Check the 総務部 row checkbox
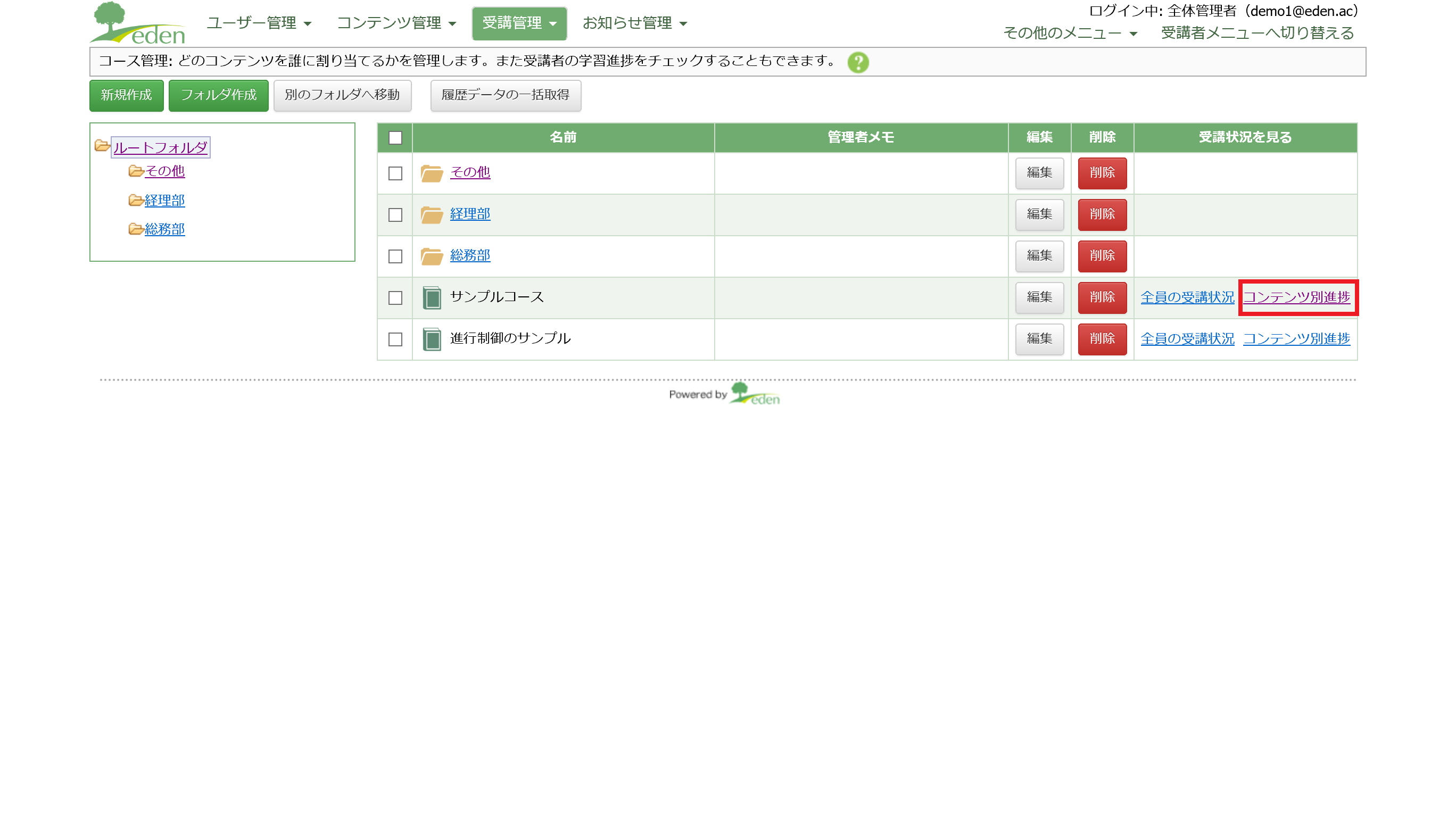The width and height of the screenshot is (1456, 822). point(395,256)
